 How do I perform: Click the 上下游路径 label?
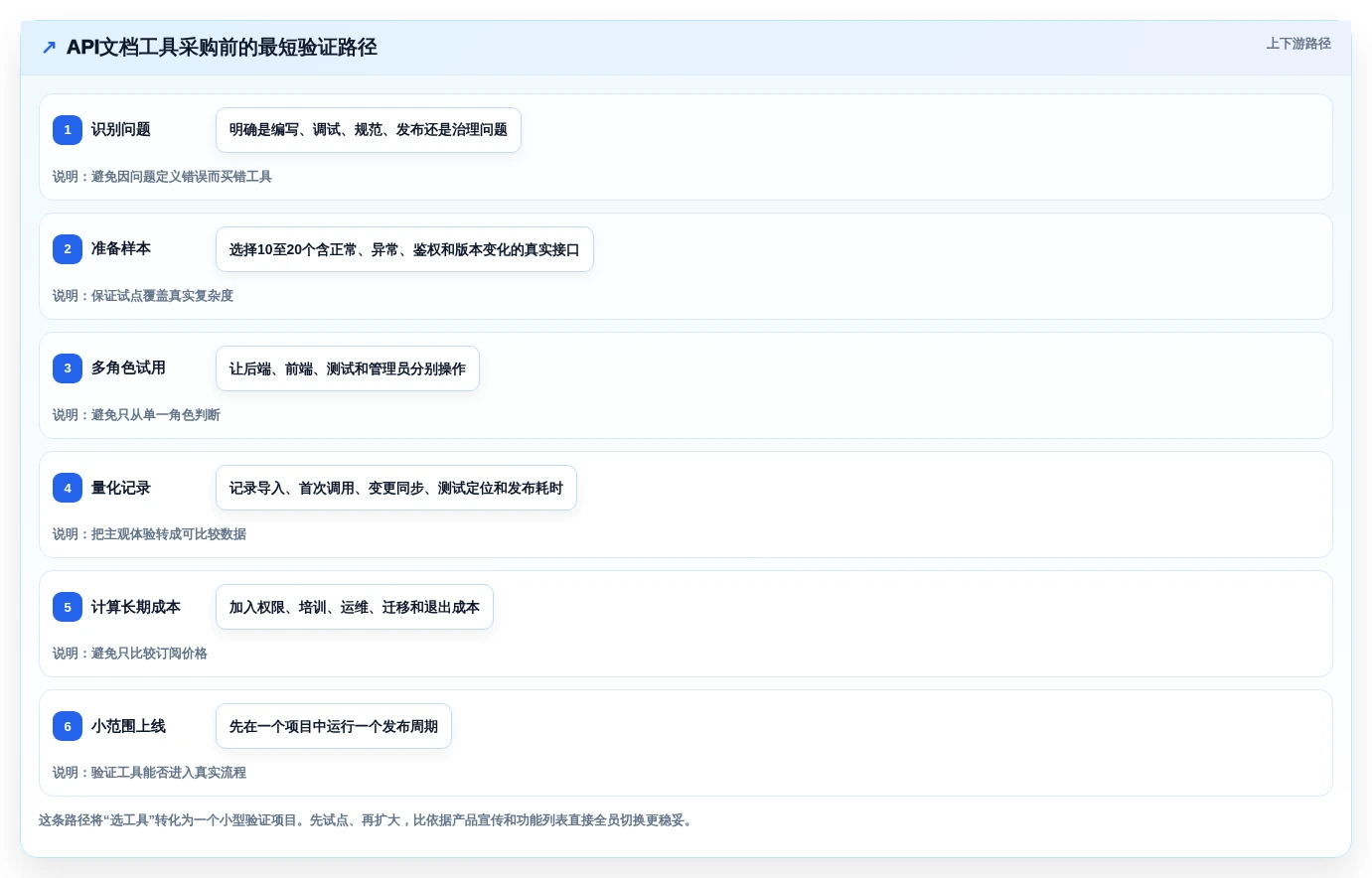click(1298, 44)
